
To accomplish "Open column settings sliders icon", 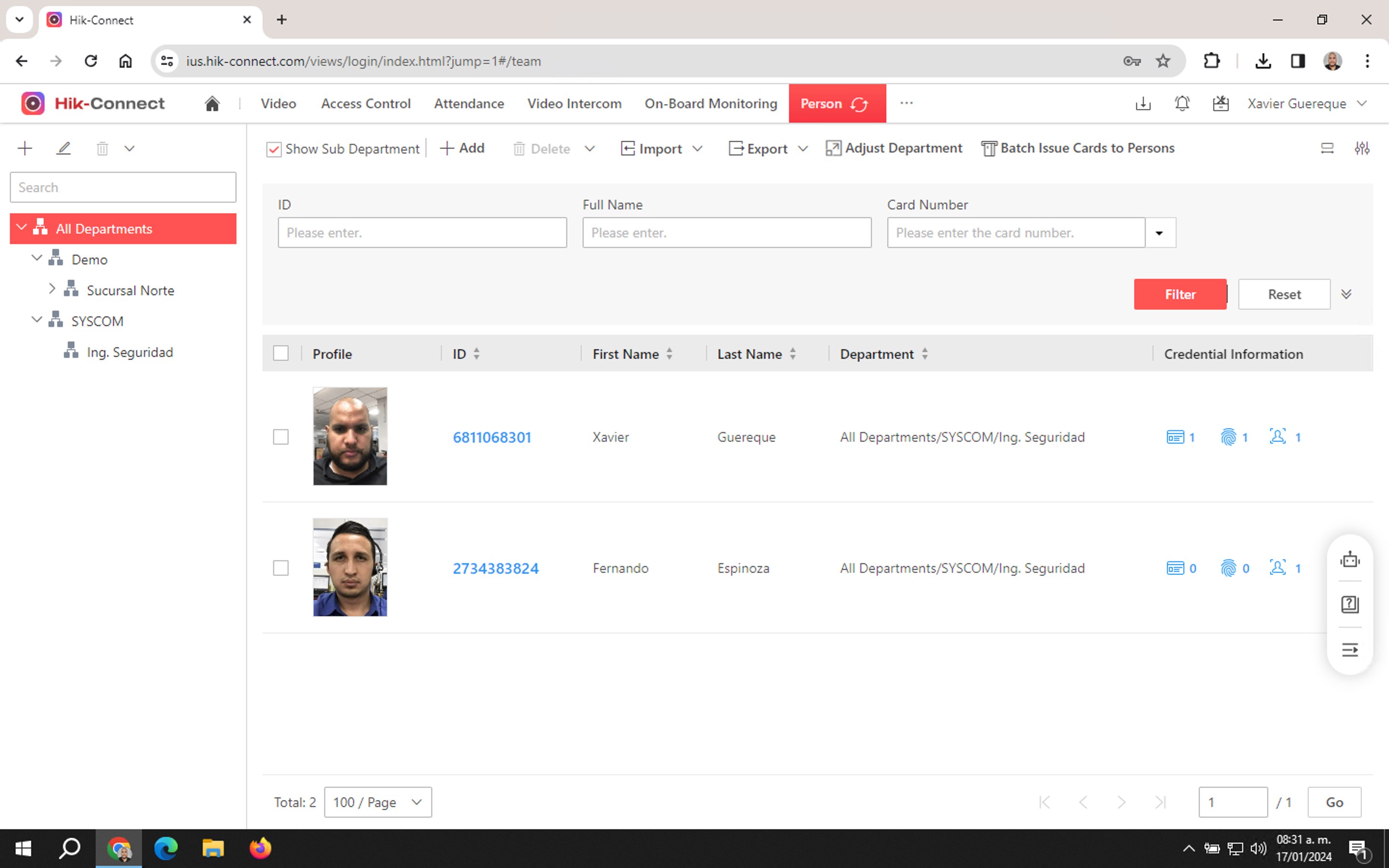I will [x=1362, y=149].
